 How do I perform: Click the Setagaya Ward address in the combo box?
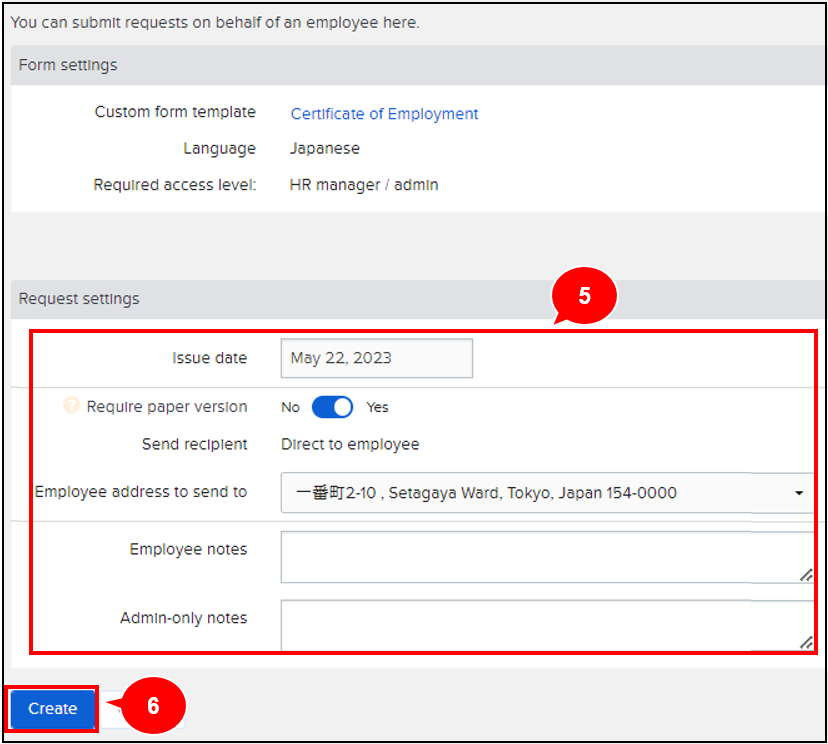(486, 493)
